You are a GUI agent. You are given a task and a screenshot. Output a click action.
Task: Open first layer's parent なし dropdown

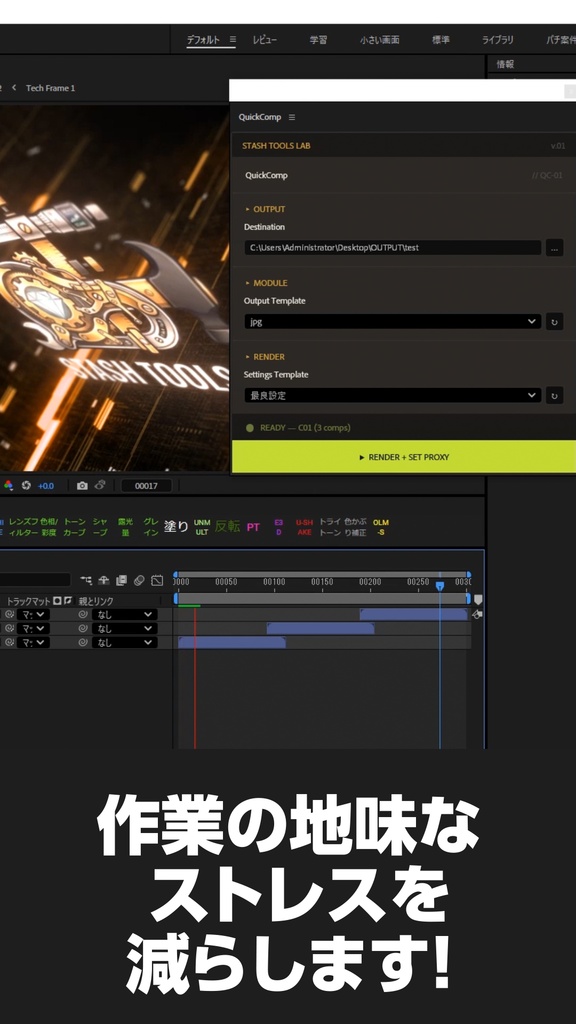(x=124, y=615)
